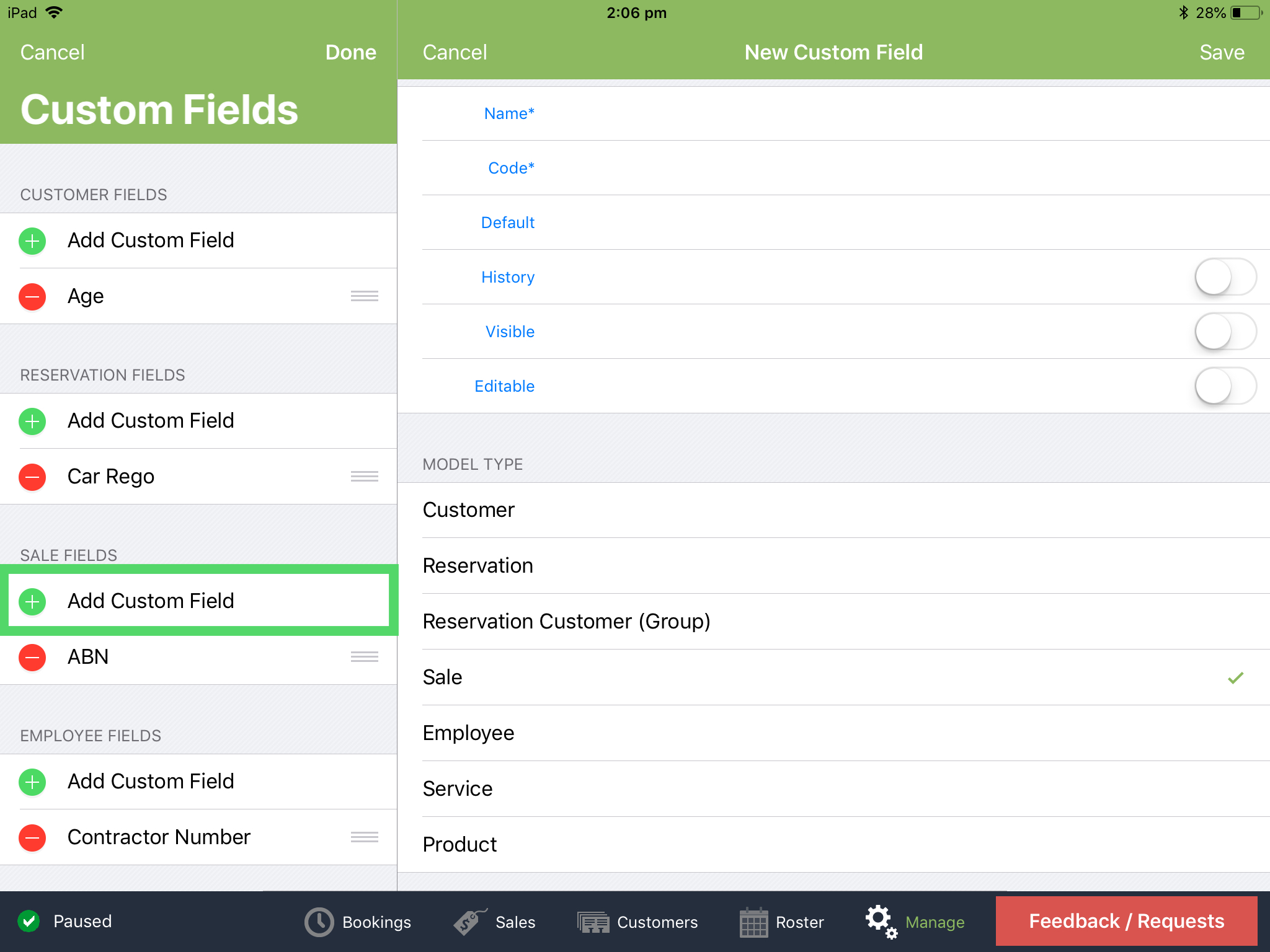Image resolution: width=1270 pixels, height=952 pixels.
Task: Tap the Manage tab label
Action: (935, 922)
